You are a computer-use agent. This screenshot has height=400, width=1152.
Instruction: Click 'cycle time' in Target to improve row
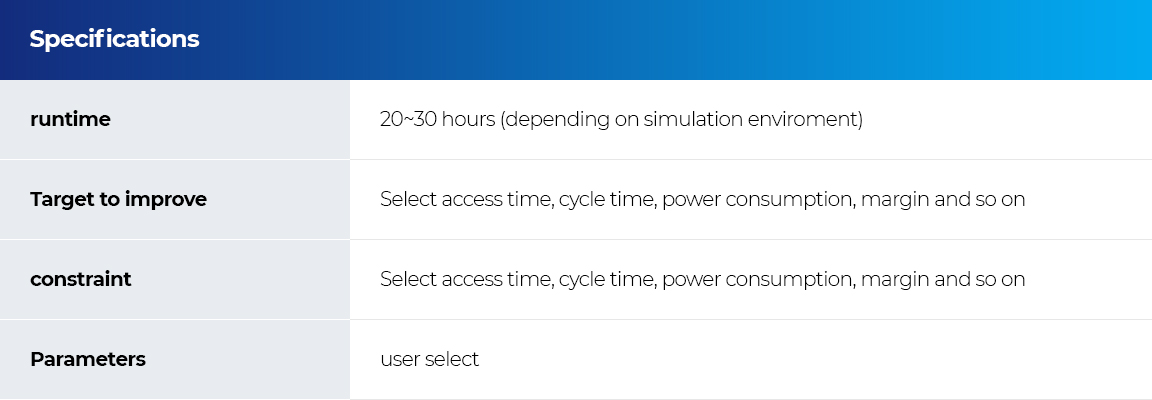coord(607,199)
